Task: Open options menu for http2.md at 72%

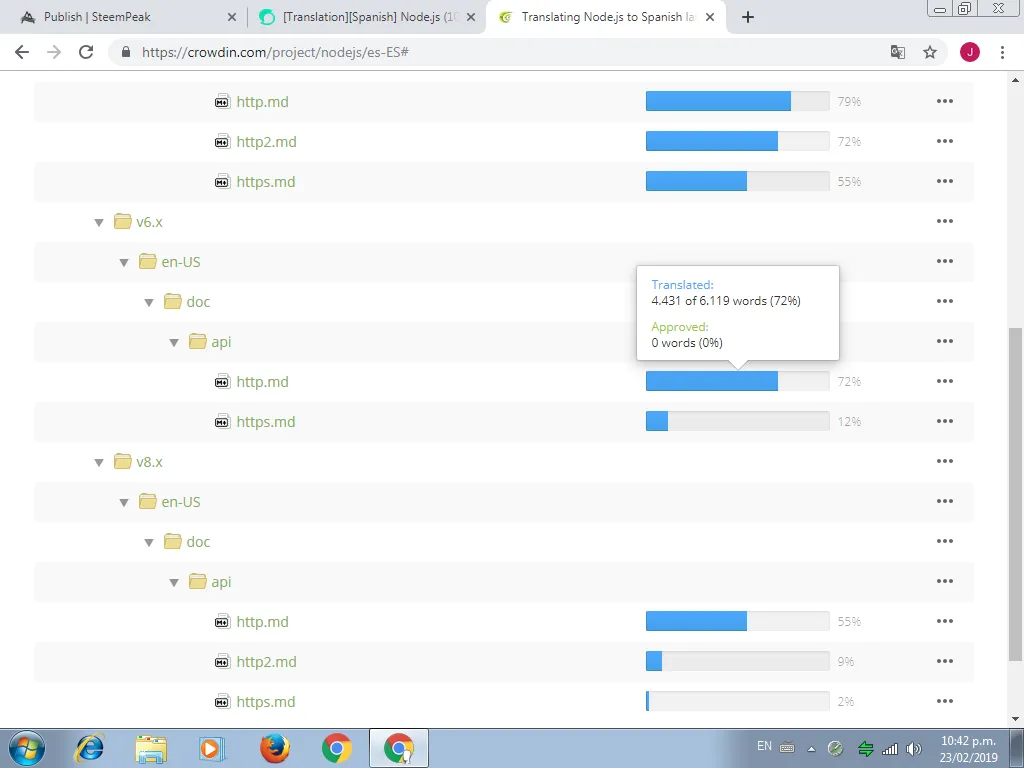Action: (x=945, y=141)
